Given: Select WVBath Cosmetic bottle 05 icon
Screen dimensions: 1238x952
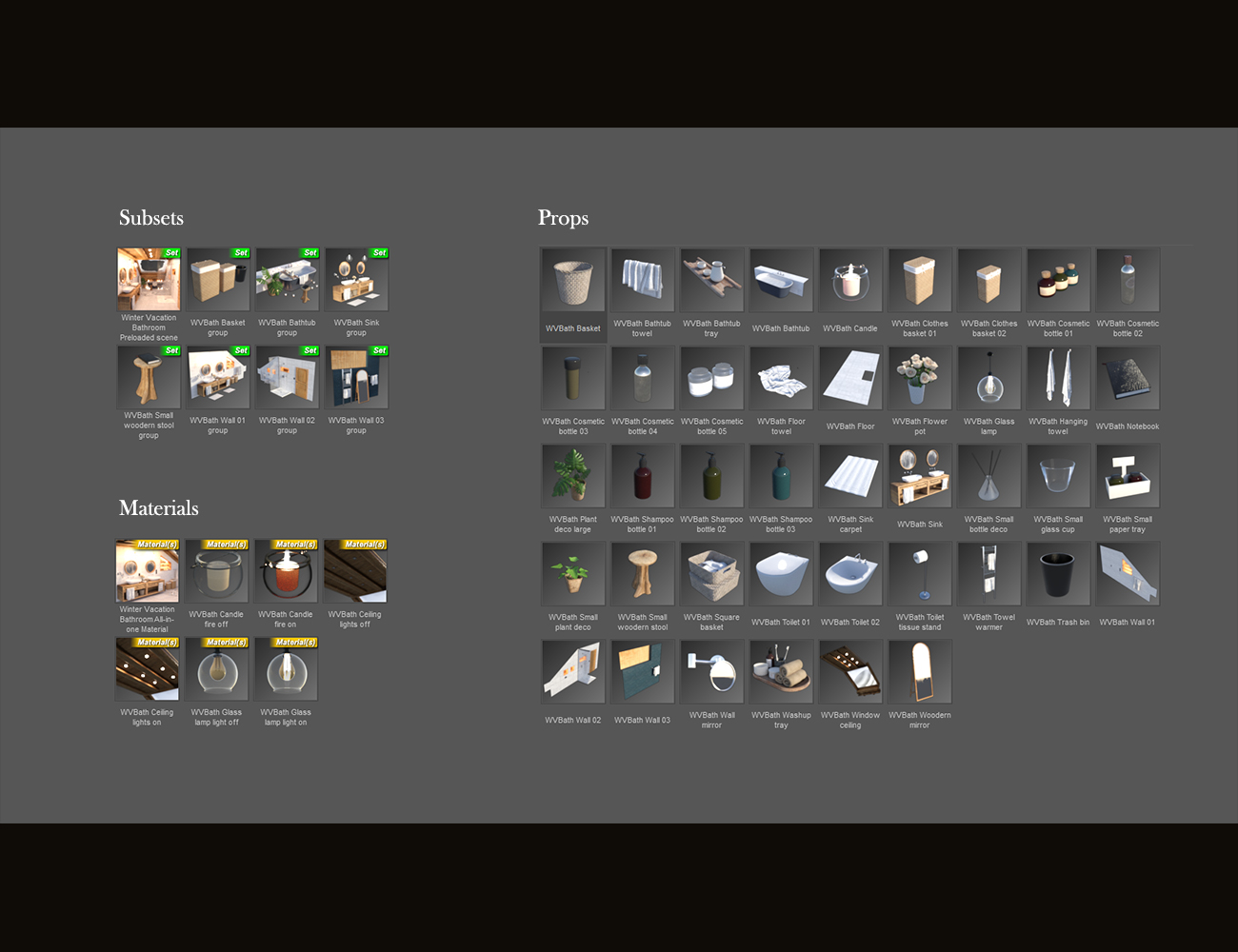Looking at the screenshot, I should [712, 378].
